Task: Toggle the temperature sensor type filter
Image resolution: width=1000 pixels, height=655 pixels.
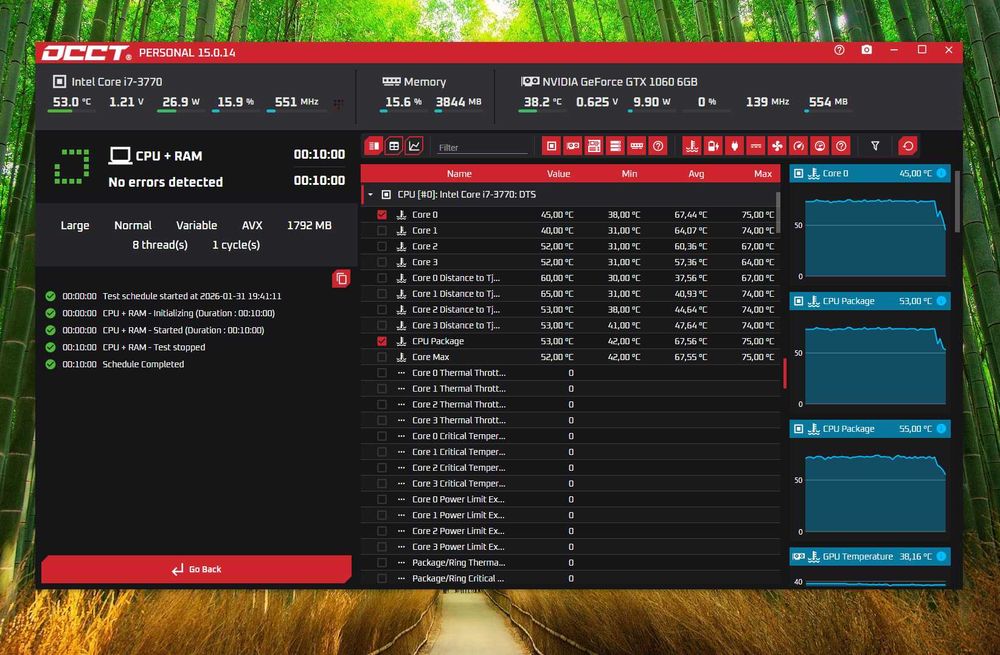Action: [x=692, y=146]
